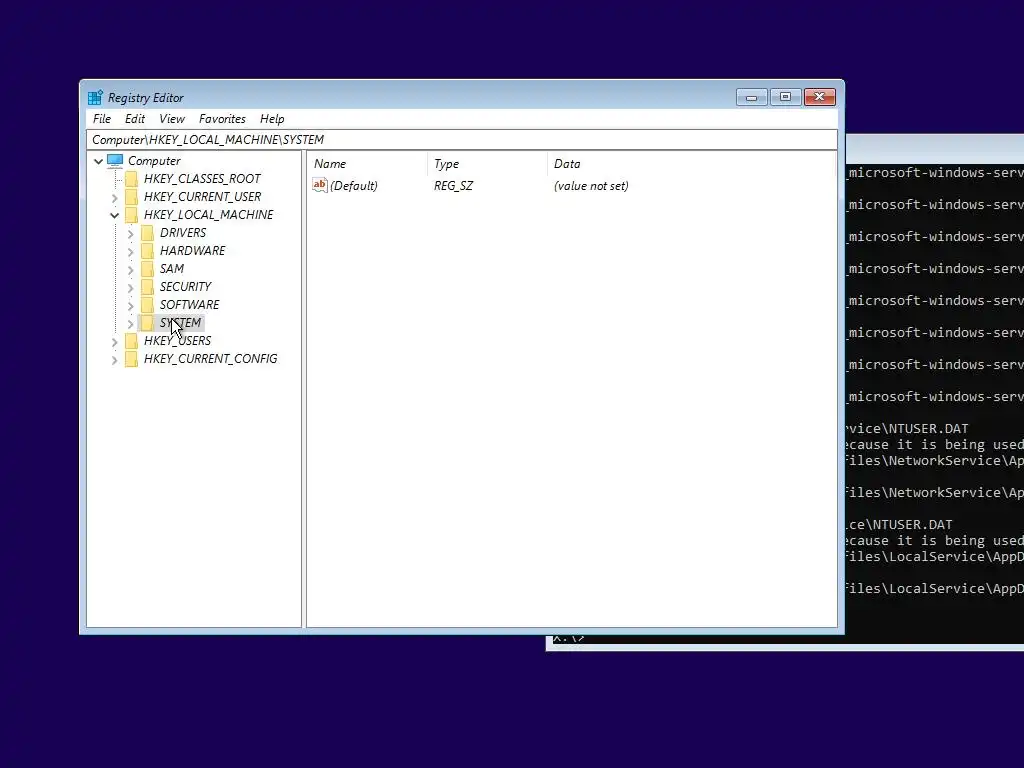
Task: Expand the HARDWARE key
Action: (x=131, y=251)
